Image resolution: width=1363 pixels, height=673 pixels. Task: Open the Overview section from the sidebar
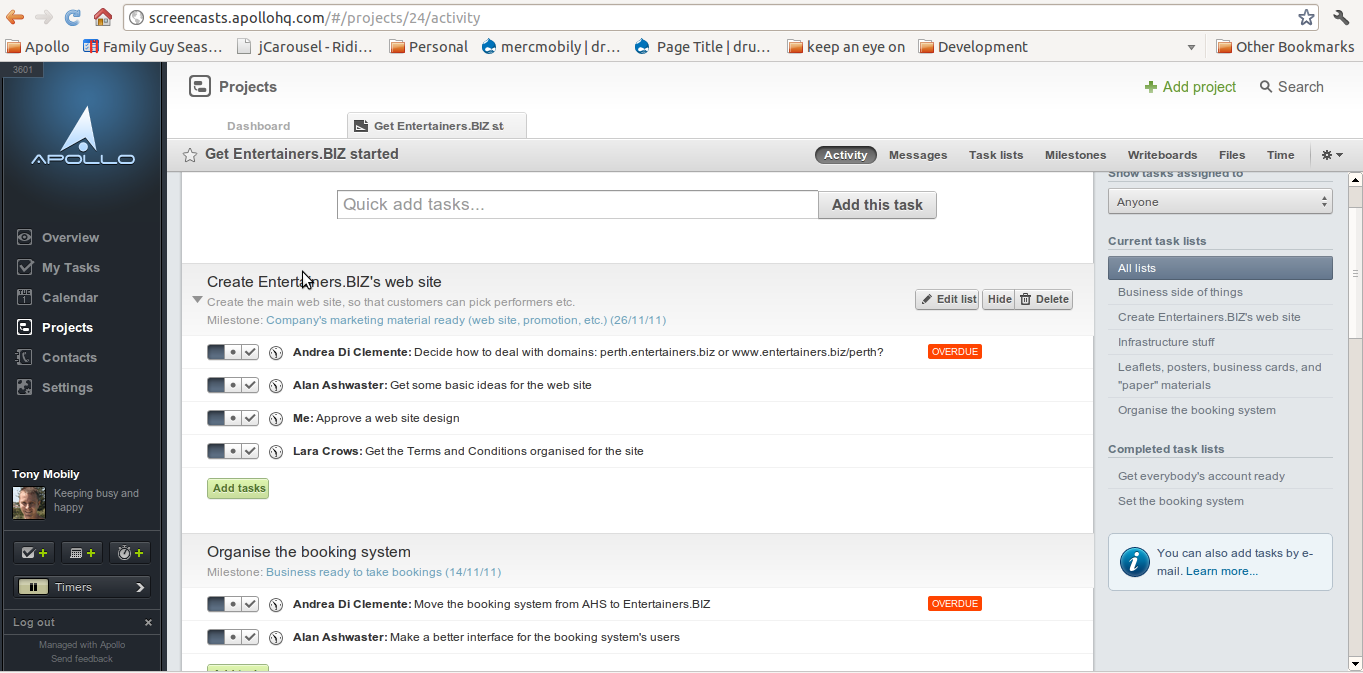(70, 237)
